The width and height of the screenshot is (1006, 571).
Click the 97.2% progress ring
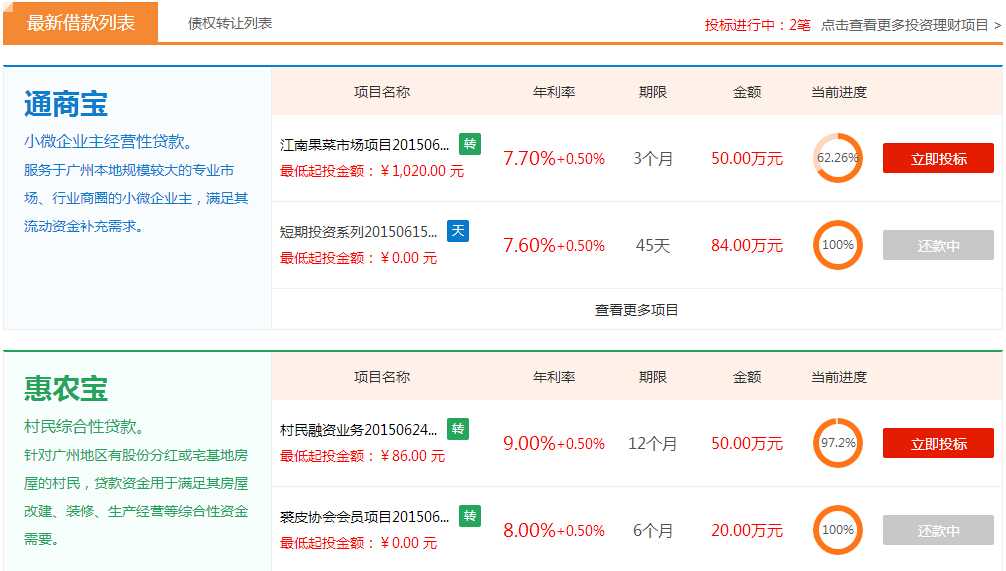[837, 443]
